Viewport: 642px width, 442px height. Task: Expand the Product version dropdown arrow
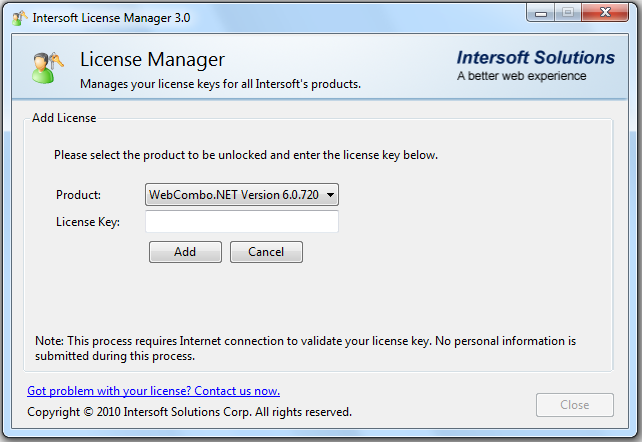[x=331, y=194]
